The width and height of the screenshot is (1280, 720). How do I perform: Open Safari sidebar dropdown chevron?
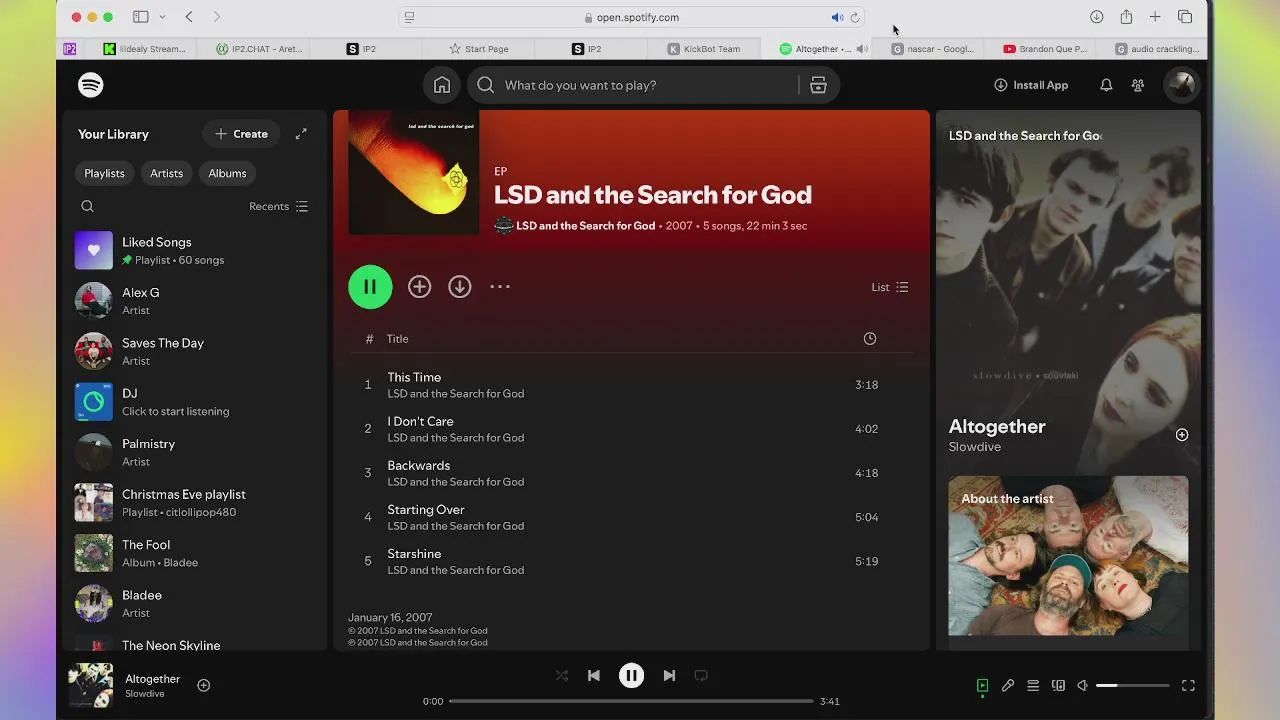pyautogui.click(x=162, y=17)
